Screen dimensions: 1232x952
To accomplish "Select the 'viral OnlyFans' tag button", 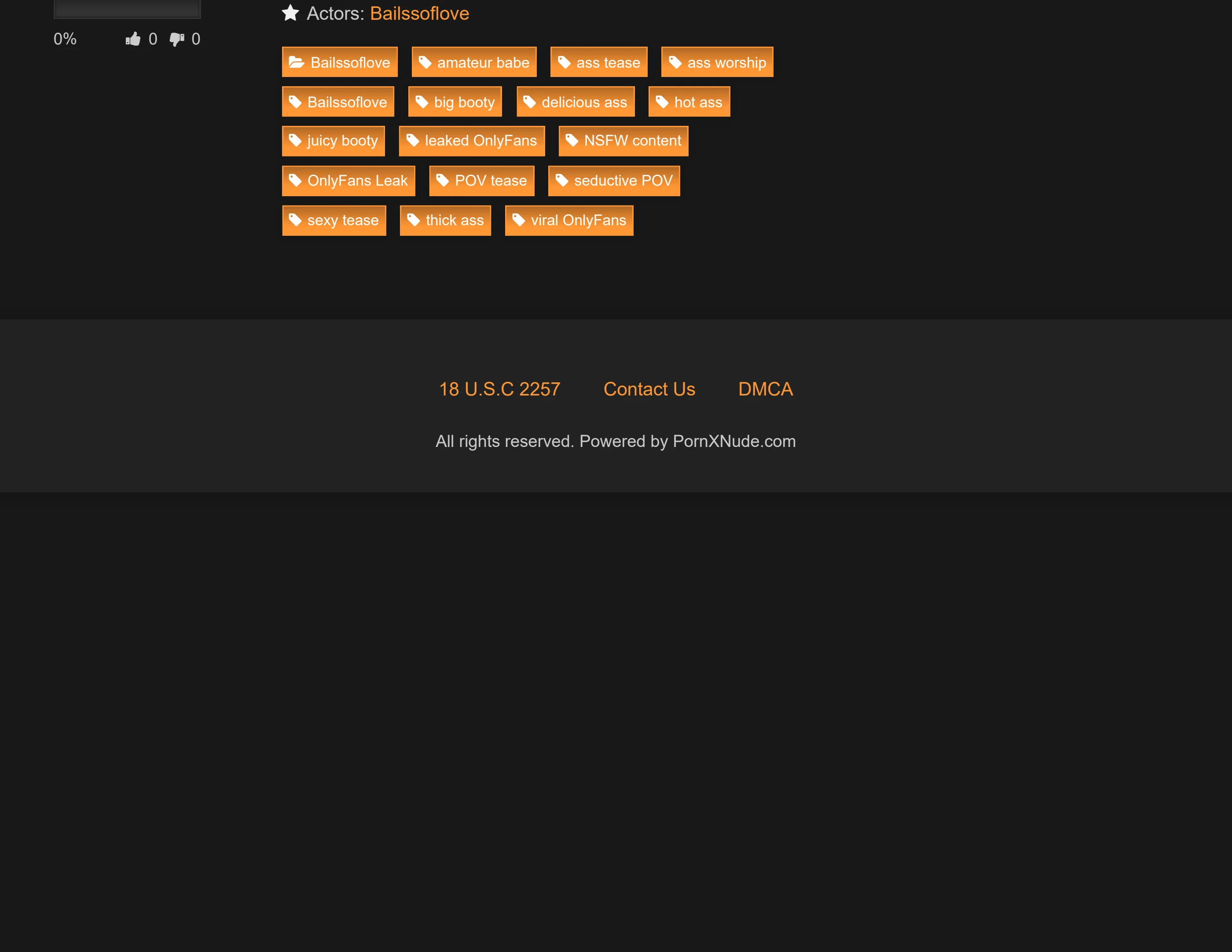I will (x=568, y=220).
